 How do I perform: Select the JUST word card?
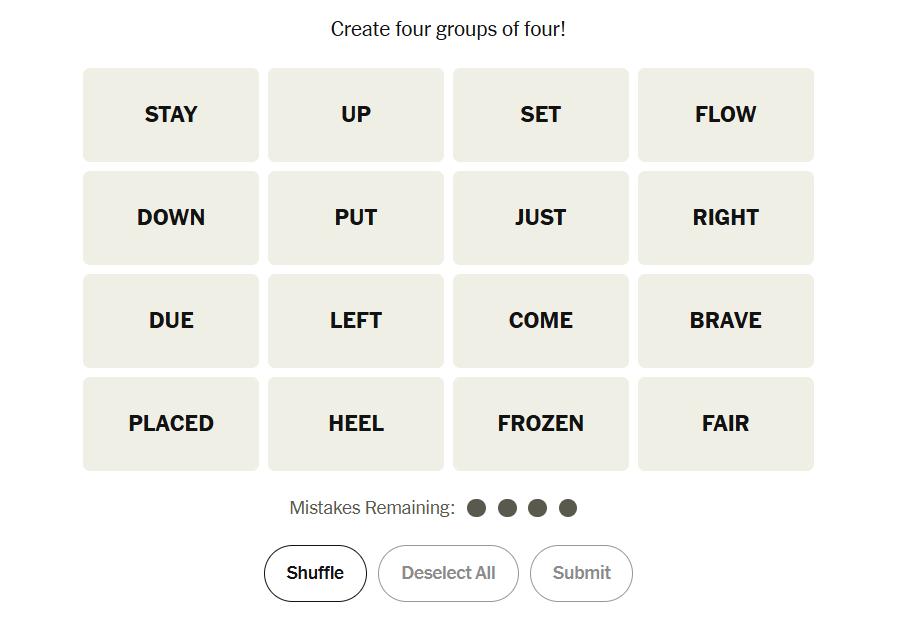coord(541,218)
